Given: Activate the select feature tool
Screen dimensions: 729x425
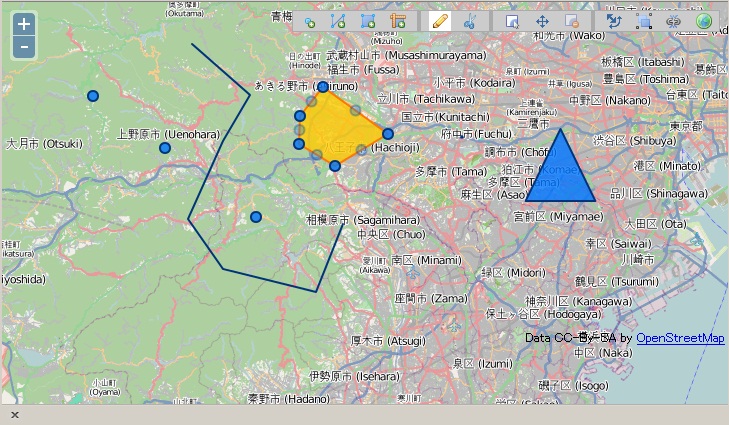Looking at the screenshot, I should point(513,21).
